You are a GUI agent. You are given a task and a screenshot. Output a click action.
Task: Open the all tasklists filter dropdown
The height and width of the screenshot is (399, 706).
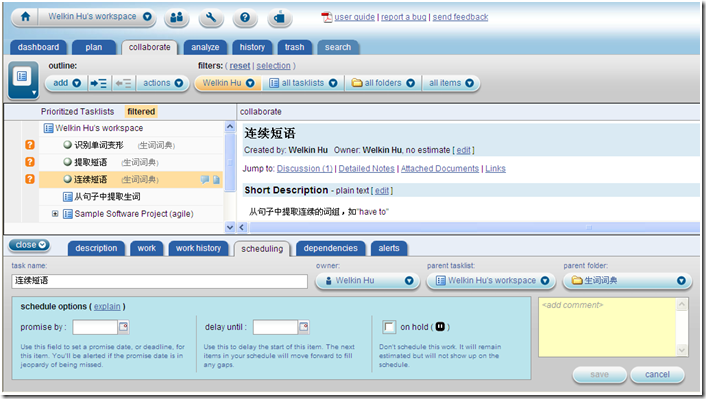click(x=303, y=83)
